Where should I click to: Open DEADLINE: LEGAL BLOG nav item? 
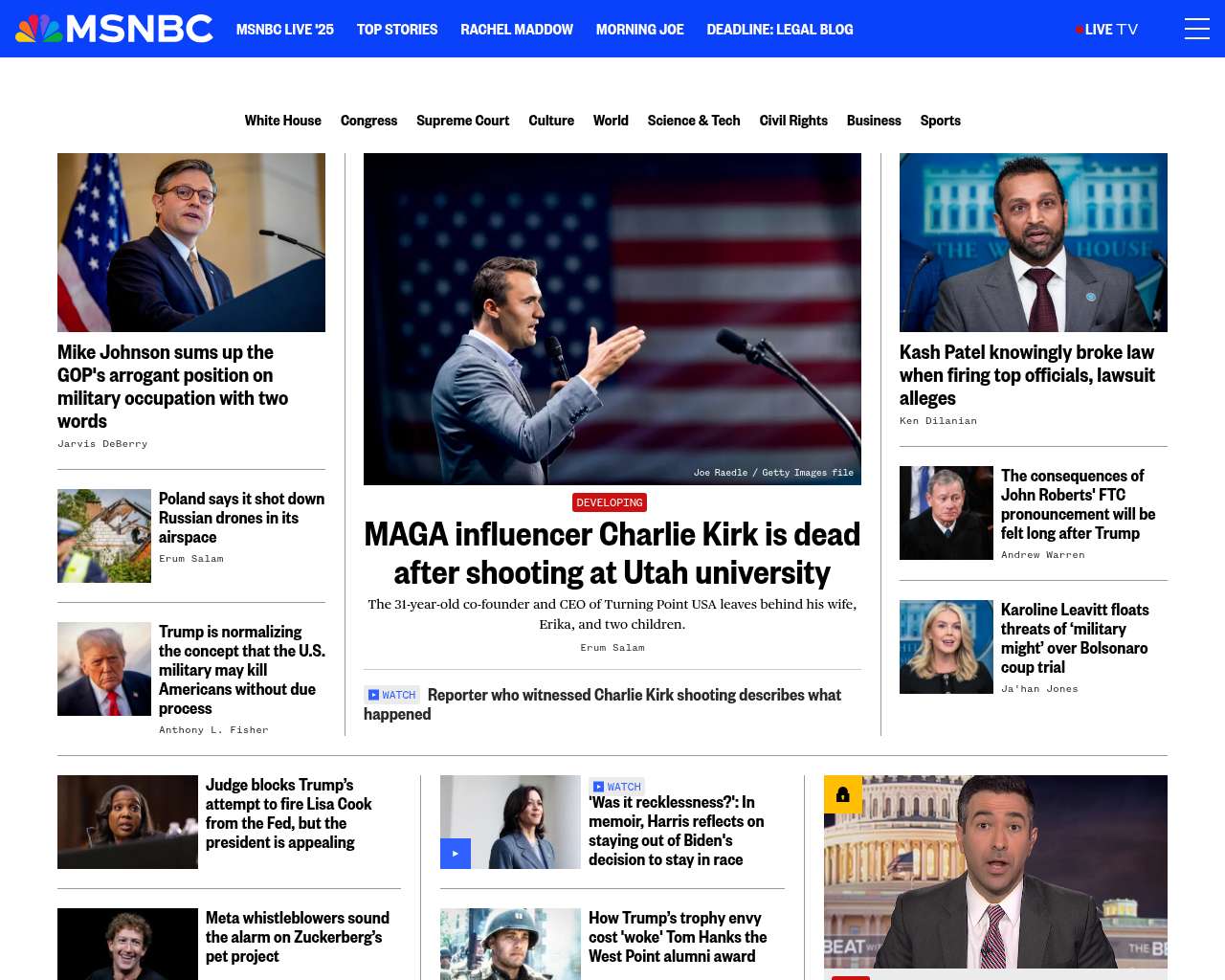click(780, 30)
